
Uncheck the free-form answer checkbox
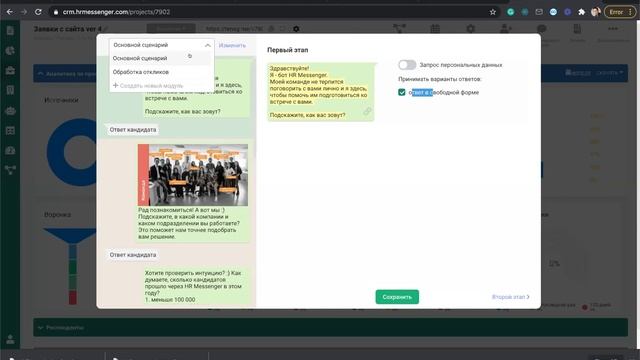[402, 92]
